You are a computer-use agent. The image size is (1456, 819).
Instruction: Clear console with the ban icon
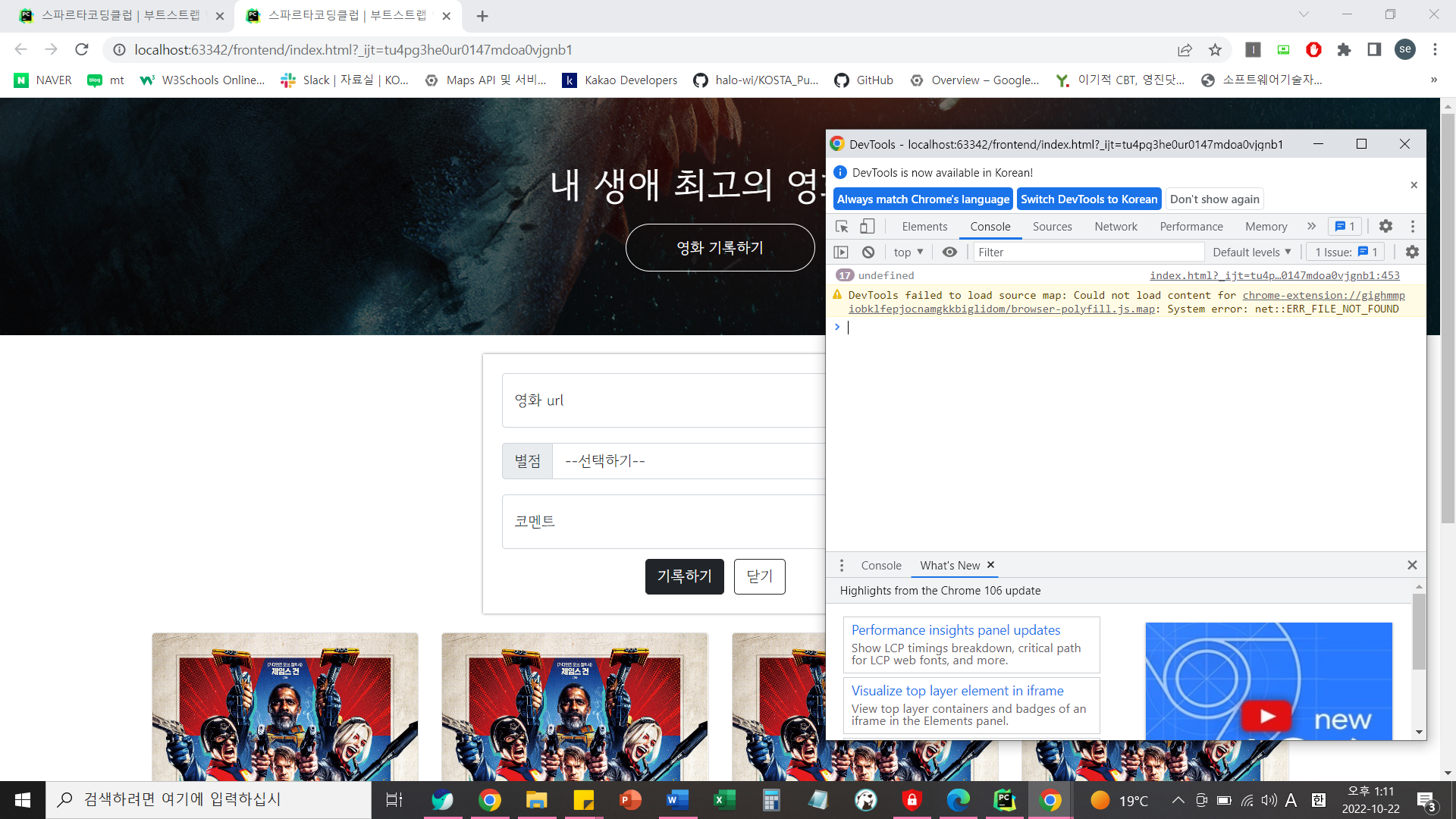(x=868, y=252)
